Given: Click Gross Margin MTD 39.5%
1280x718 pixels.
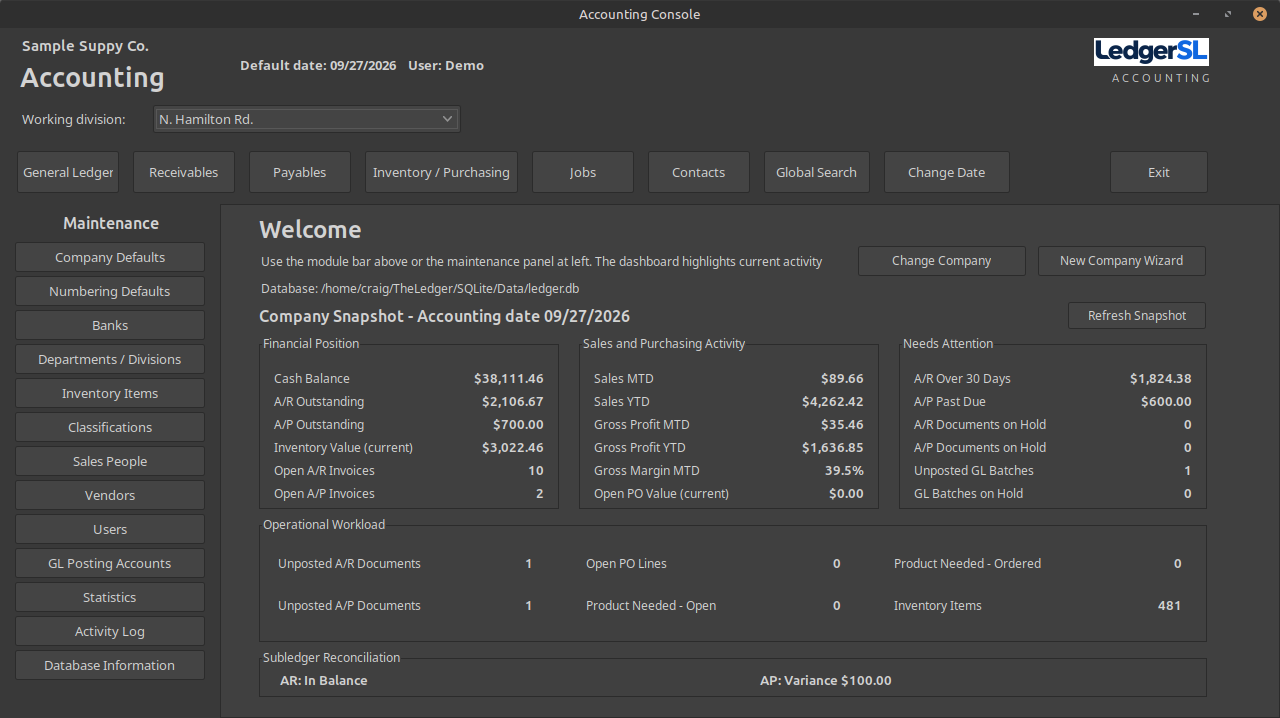Looking at the screenshot, I should [844, 471].
